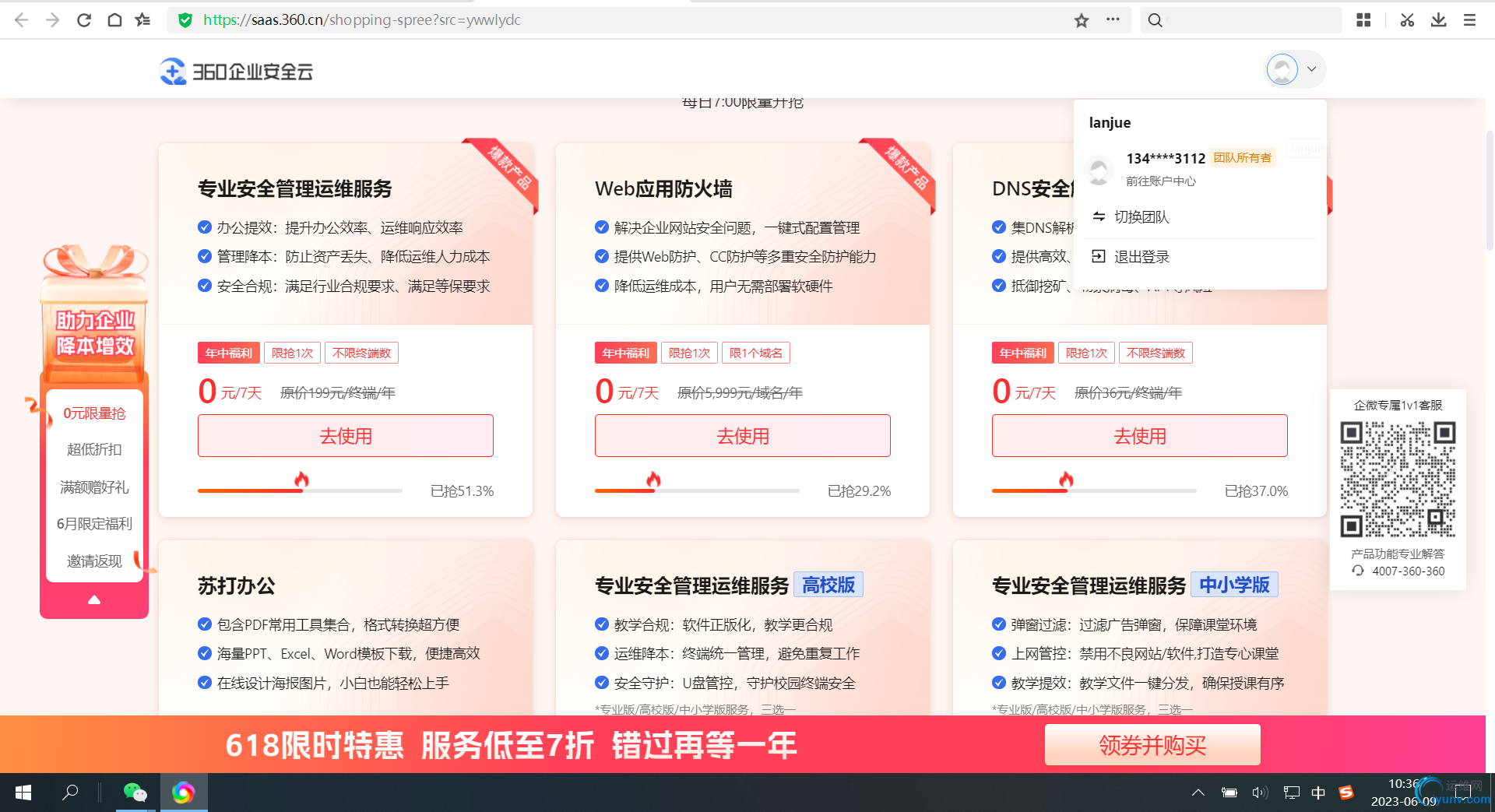Image resolution: width=1495 pixels, height=812 pixels.
Task: Bookmark page with address bar star
Action: click(1082, 20)
